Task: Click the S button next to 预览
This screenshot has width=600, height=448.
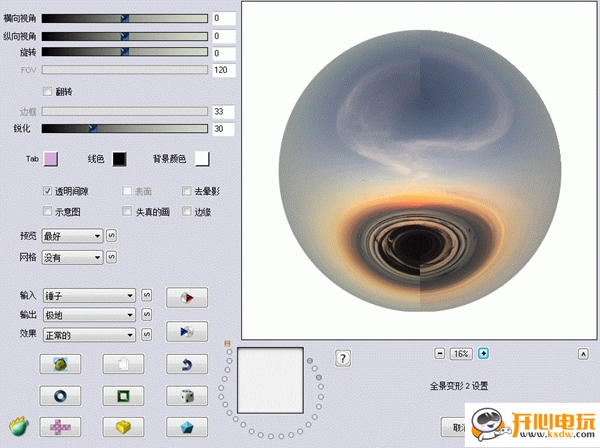Action: click(x=111, y=236)
